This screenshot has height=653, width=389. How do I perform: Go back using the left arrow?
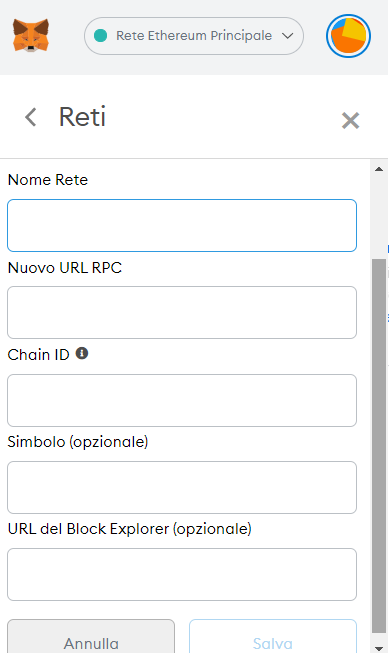(x=31, y=117)
